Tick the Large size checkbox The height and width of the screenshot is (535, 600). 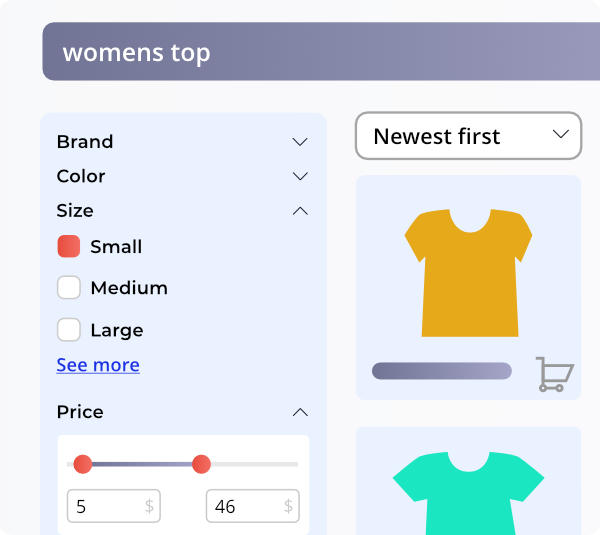click(x=69, y=329)
